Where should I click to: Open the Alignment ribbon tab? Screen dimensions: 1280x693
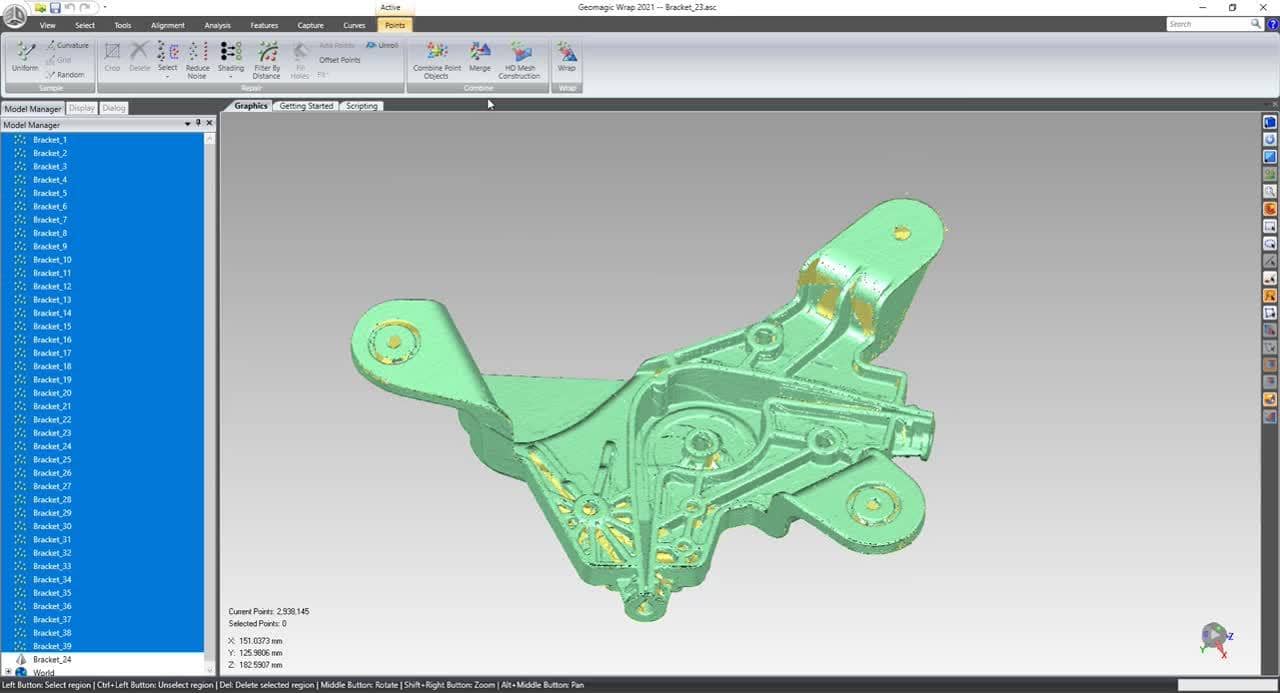(167, 25)
